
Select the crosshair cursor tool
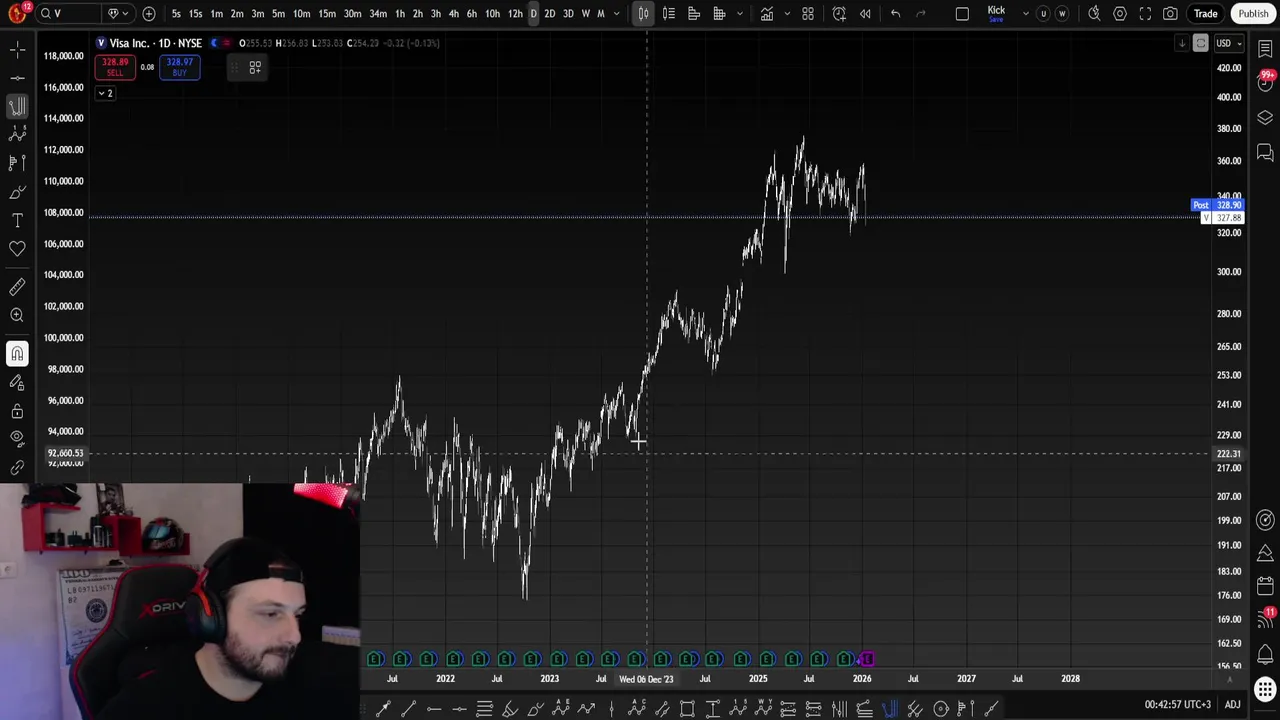17,49
